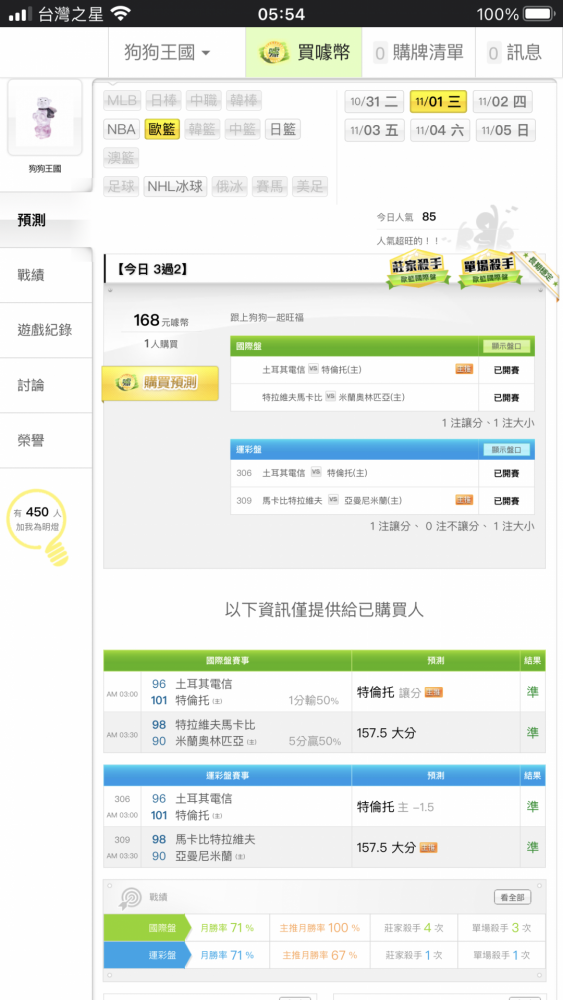Screen dimensions: 563x1000
Task: Click the coin icon beside 買噱幣
Action: pyautogui.click(x=275, y=52)
